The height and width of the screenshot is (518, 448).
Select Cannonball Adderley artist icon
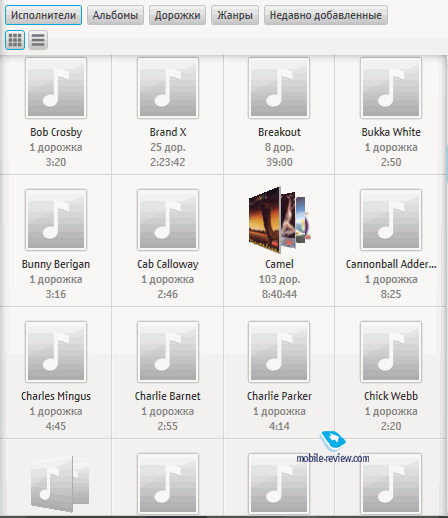(x=391, y=220)
